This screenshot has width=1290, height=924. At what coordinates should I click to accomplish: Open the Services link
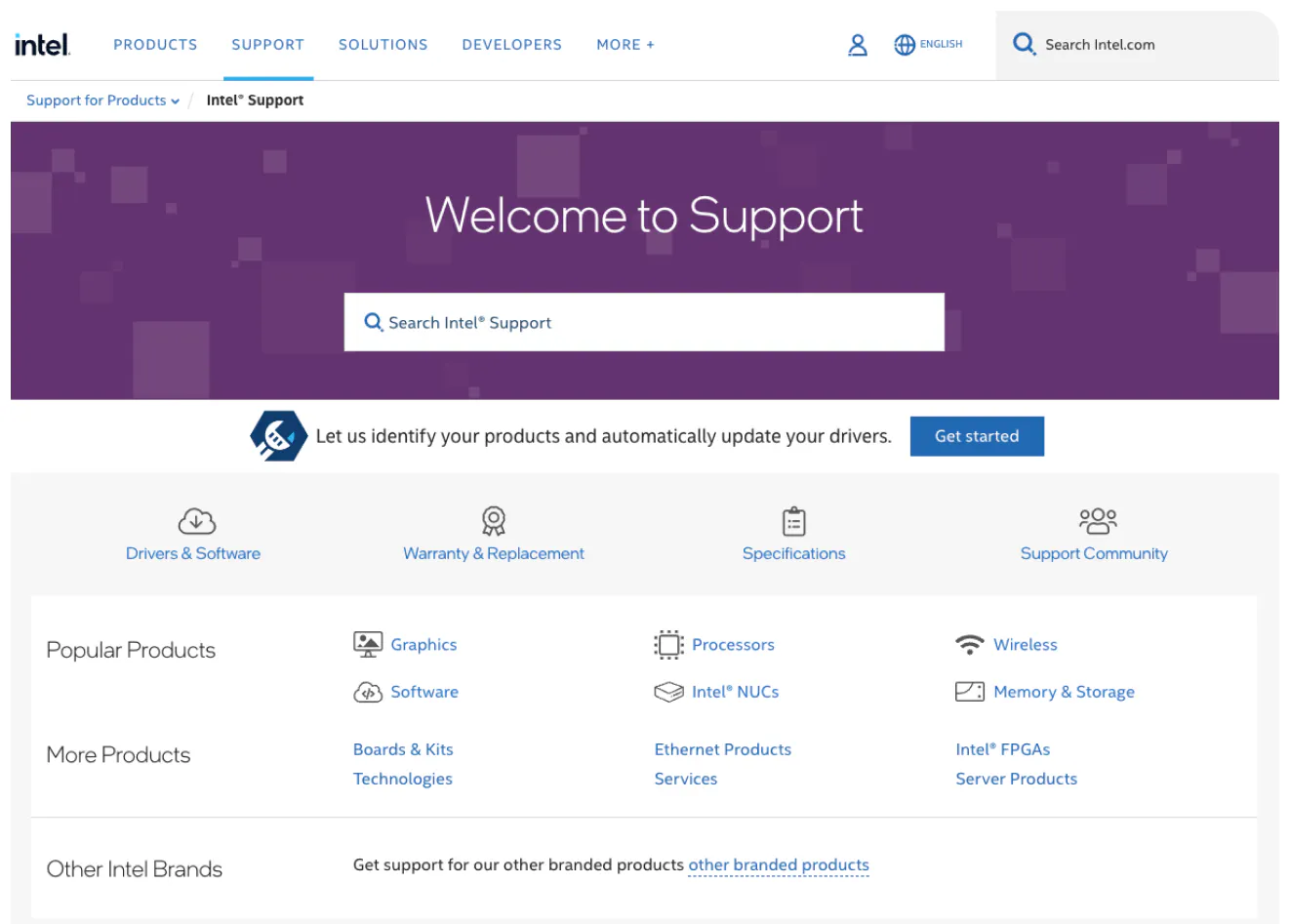[686, 779]
